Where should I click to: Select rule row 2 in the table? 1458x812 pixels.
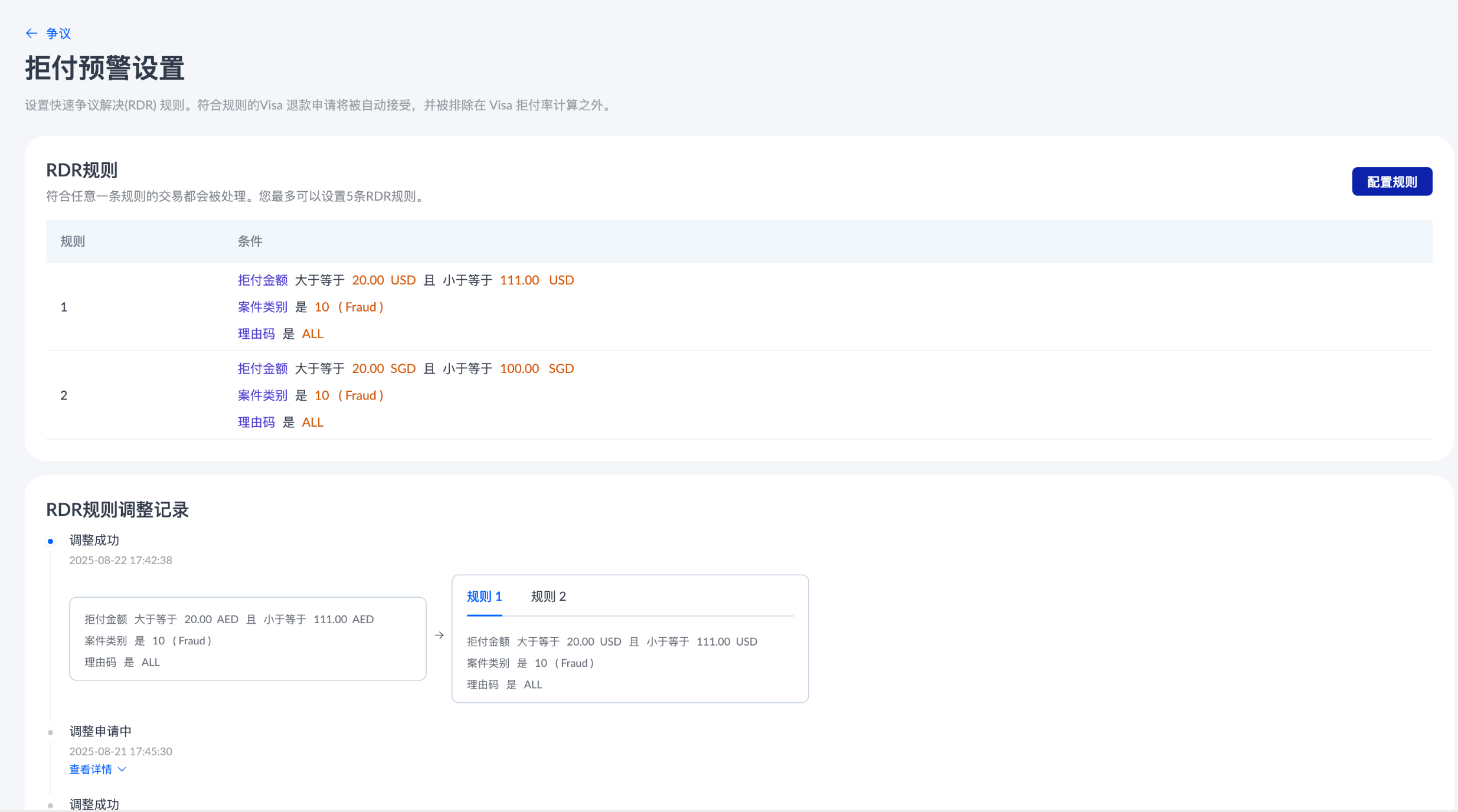coord(64,395)
